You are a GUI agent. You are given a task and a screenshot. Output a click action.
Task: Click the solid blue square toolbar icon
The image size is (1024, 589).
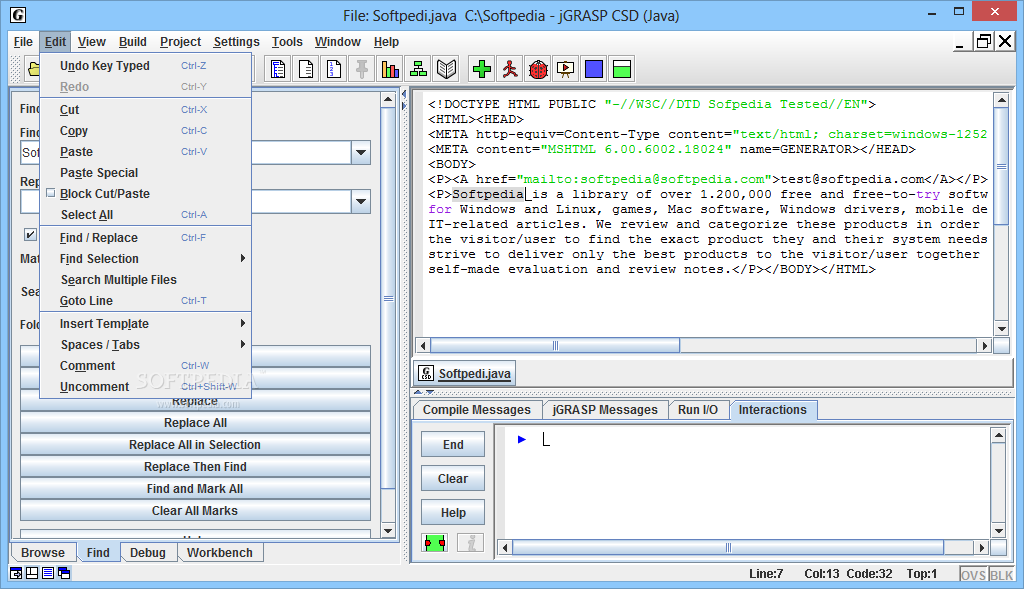594,69
